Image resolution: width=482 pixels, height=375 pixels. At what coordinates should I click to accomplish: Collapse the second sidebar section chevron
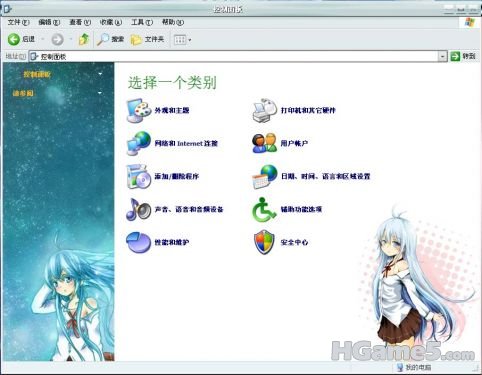click(100, 93)
